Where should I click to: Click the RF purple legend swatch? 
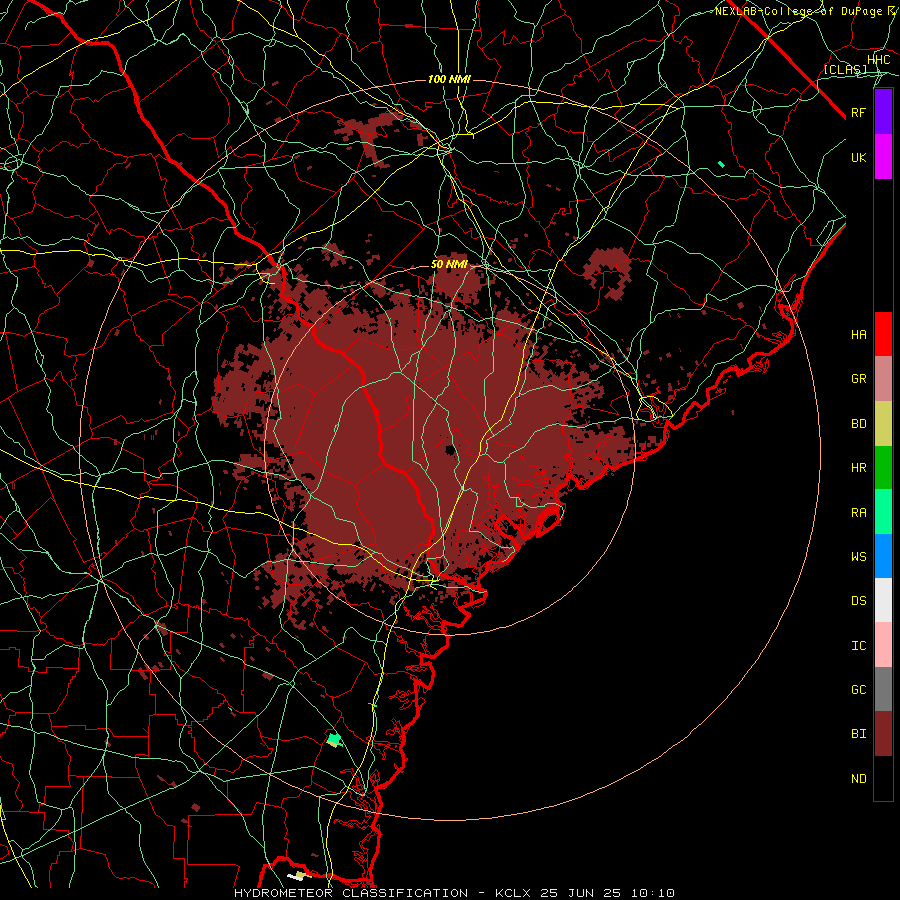(883, 112)
